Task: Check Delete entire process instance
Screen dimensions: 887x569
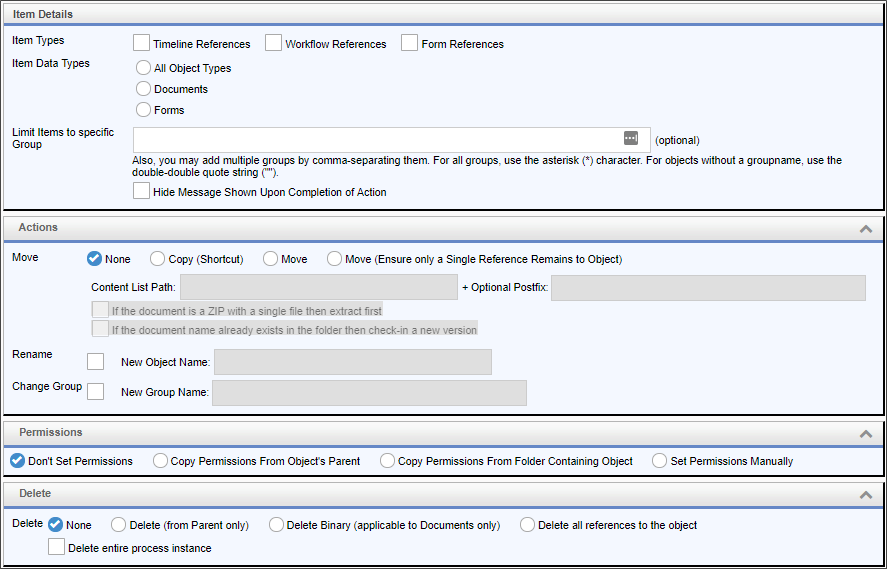Action: point(57,547)
